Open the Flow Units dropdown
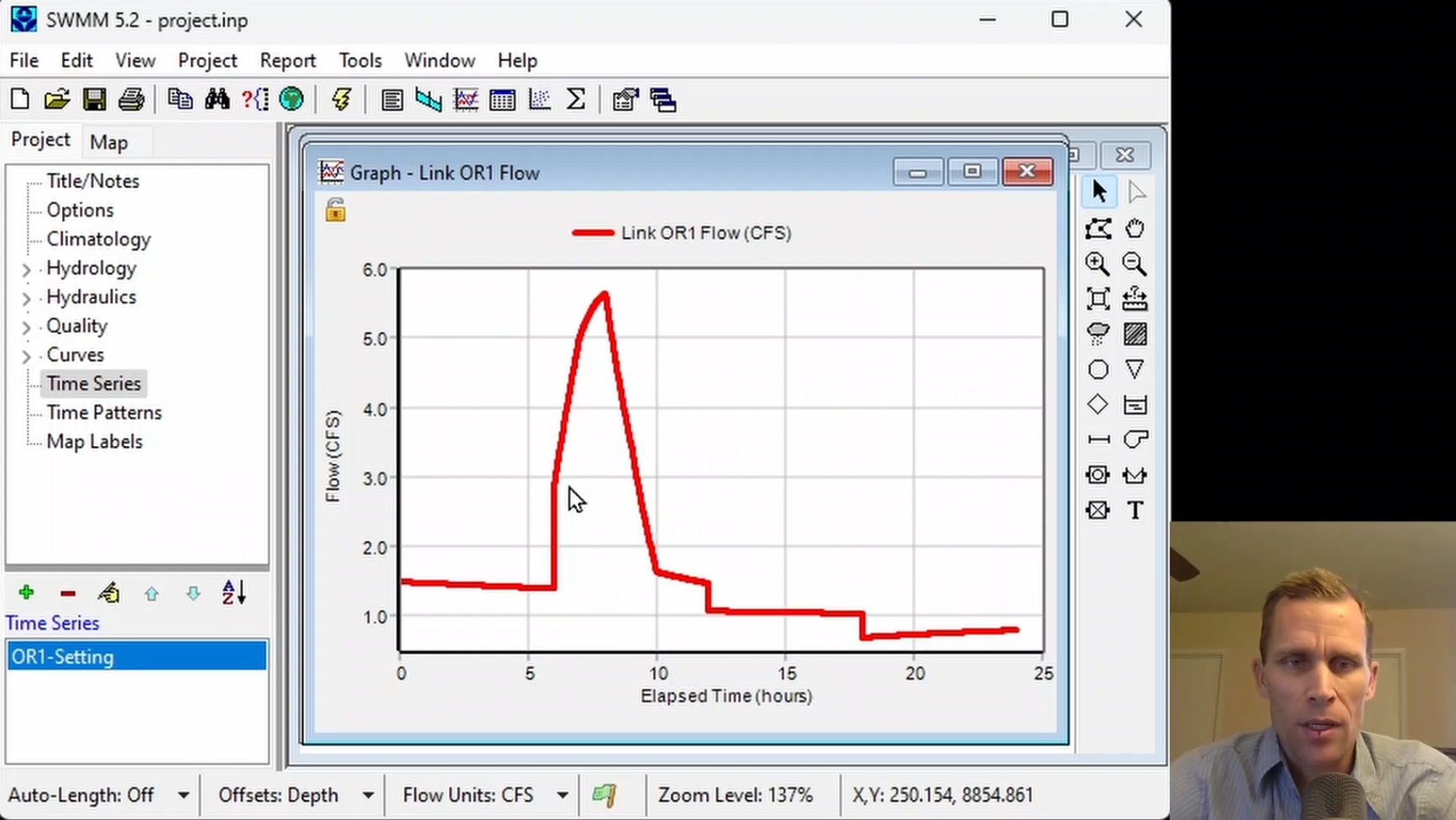The height and width of the screenshot is (820, 1456). [563, 795]
